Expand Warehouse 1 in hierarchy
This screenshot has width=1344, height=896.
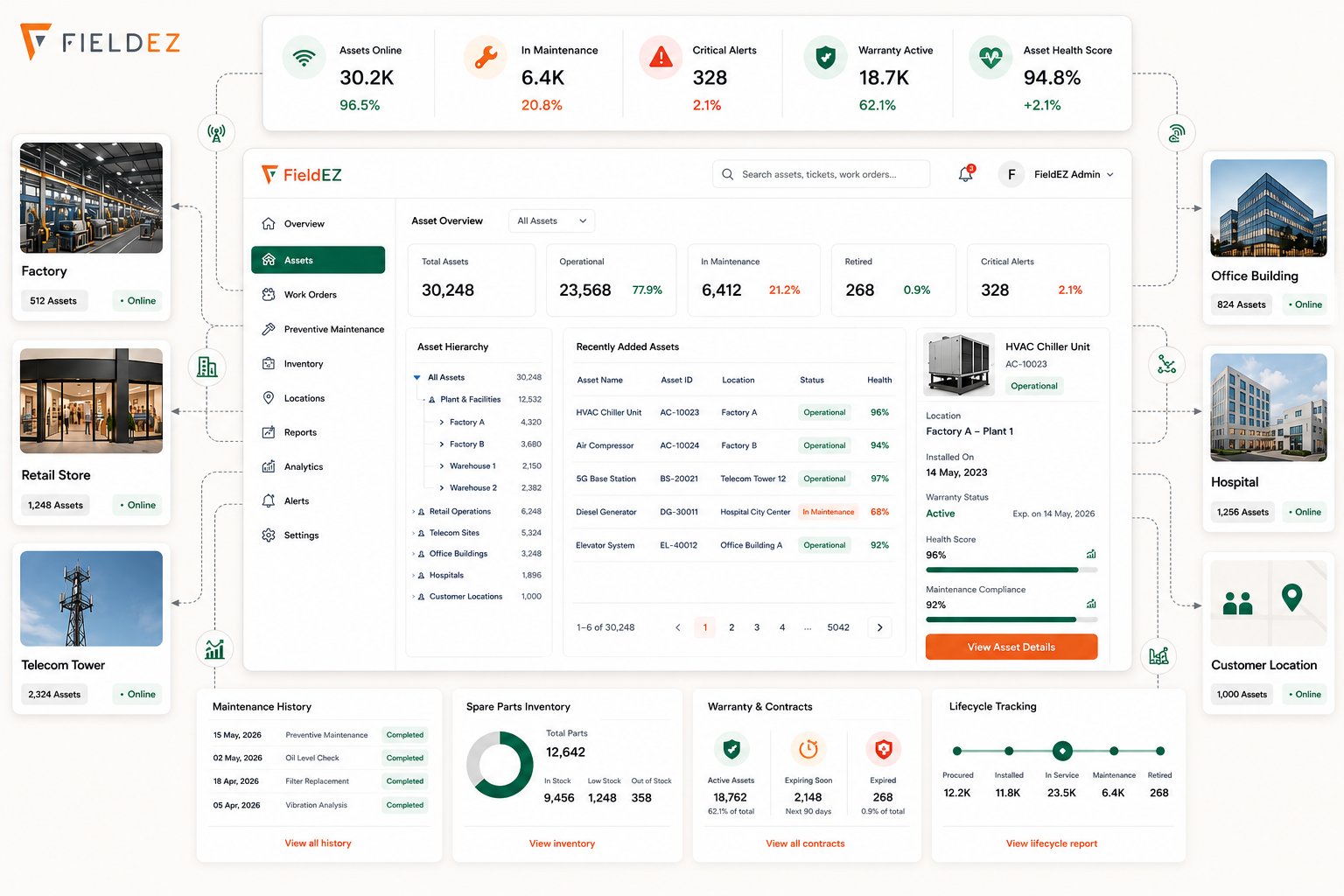click(x=441, y=466)
